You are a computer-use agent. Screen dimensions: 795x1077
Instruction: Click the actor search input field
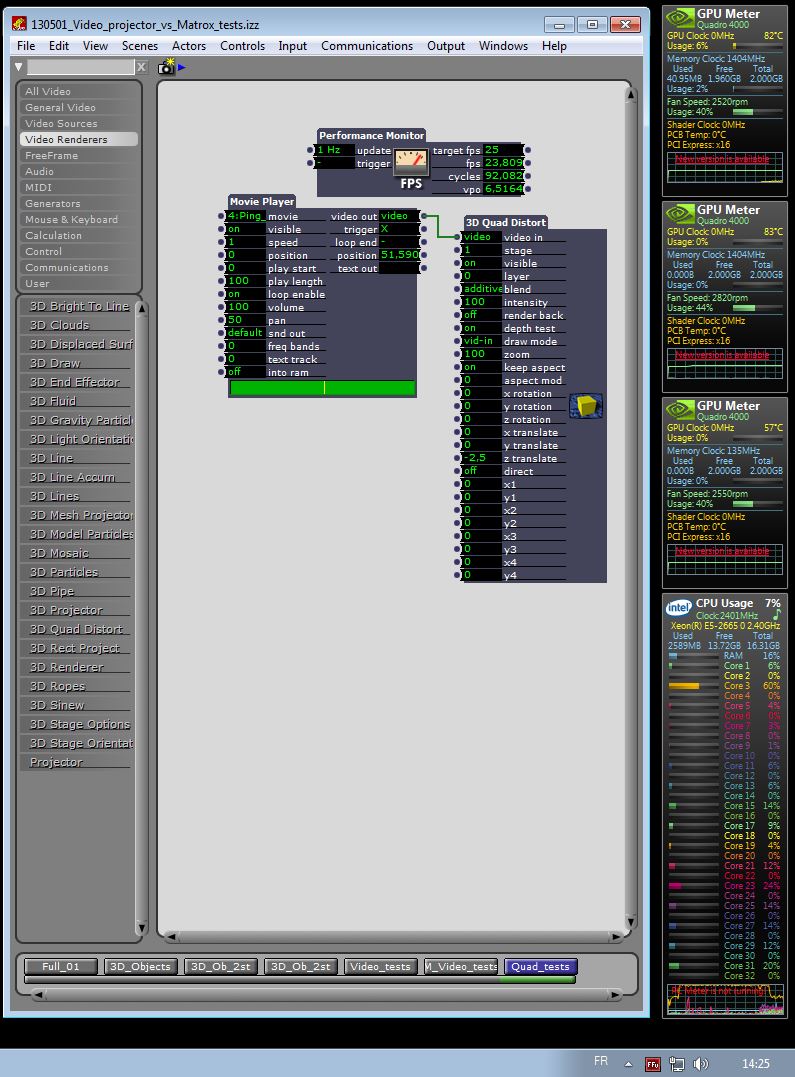pyautogui.click(x=80, y=67)
